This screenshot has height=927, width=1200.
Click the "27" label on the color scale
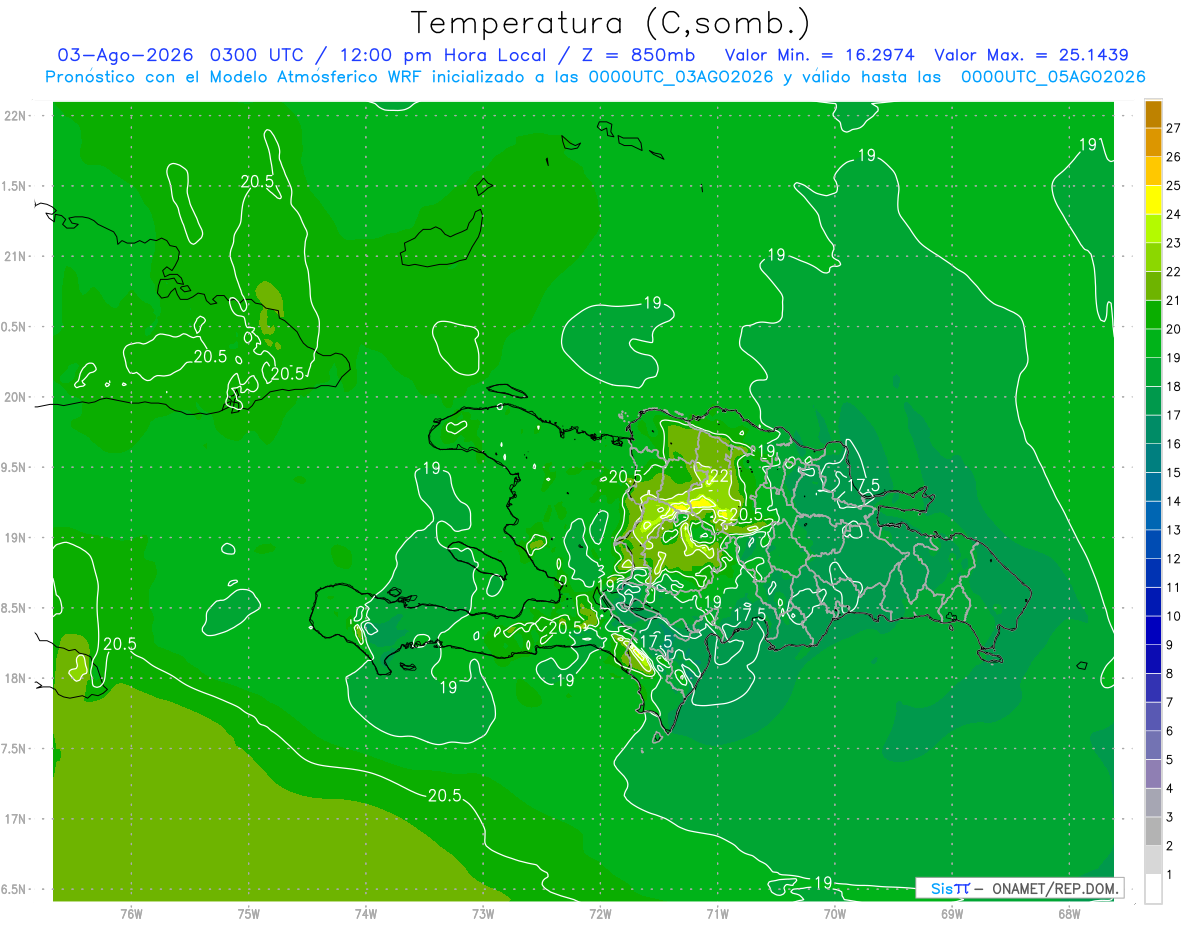coord(1174,128)
